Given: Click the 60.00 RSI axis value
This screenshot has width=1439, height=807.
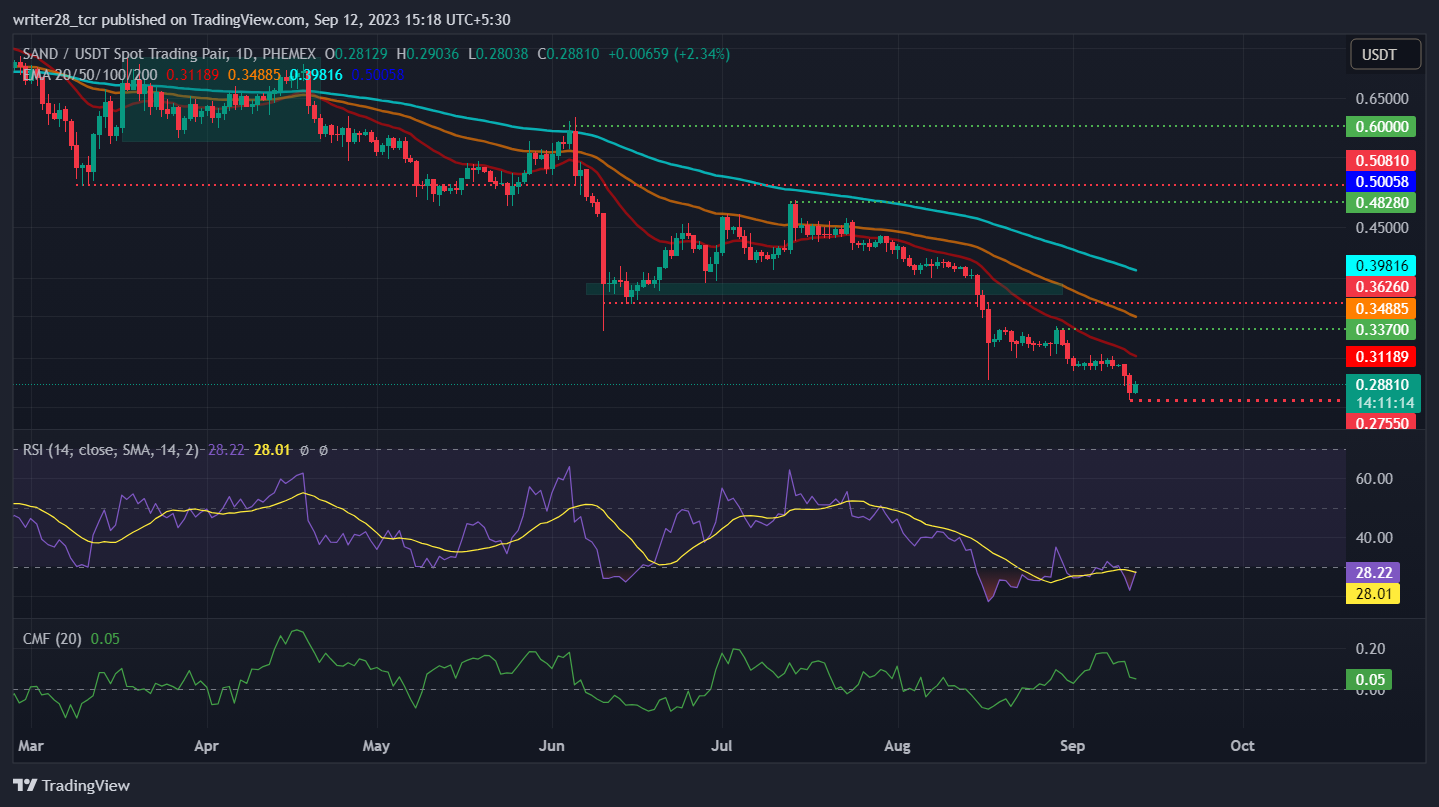Looking at the screenshot, I should tap(1375, 478).
